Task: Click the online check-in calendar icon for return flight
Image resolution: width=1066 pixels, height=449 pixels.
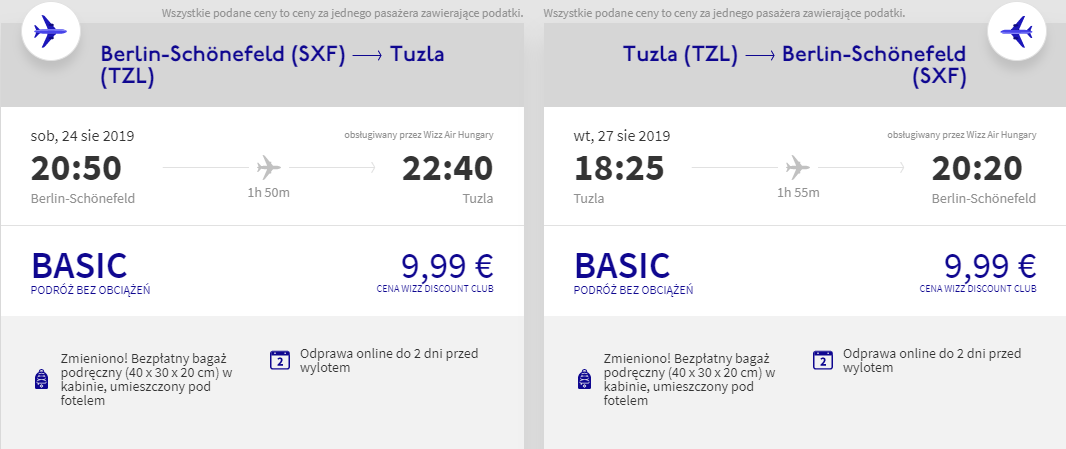Action: 823,360
